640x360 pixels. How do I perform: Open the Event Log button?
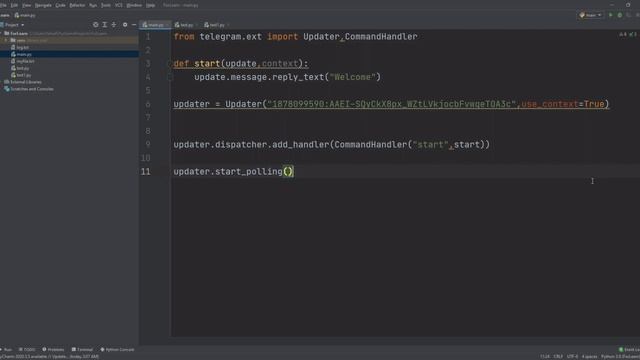629,350
